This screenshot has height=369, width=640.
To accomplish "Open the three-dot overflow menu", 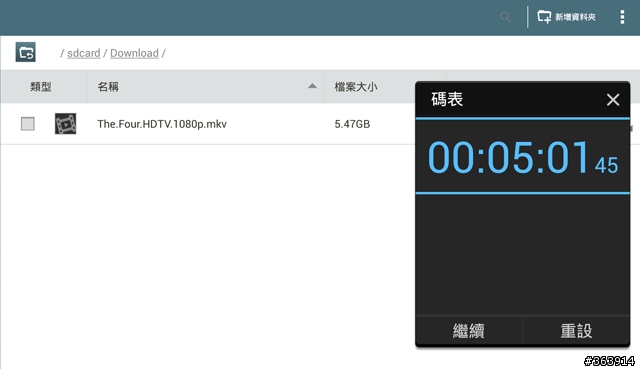I will [622, 17].
